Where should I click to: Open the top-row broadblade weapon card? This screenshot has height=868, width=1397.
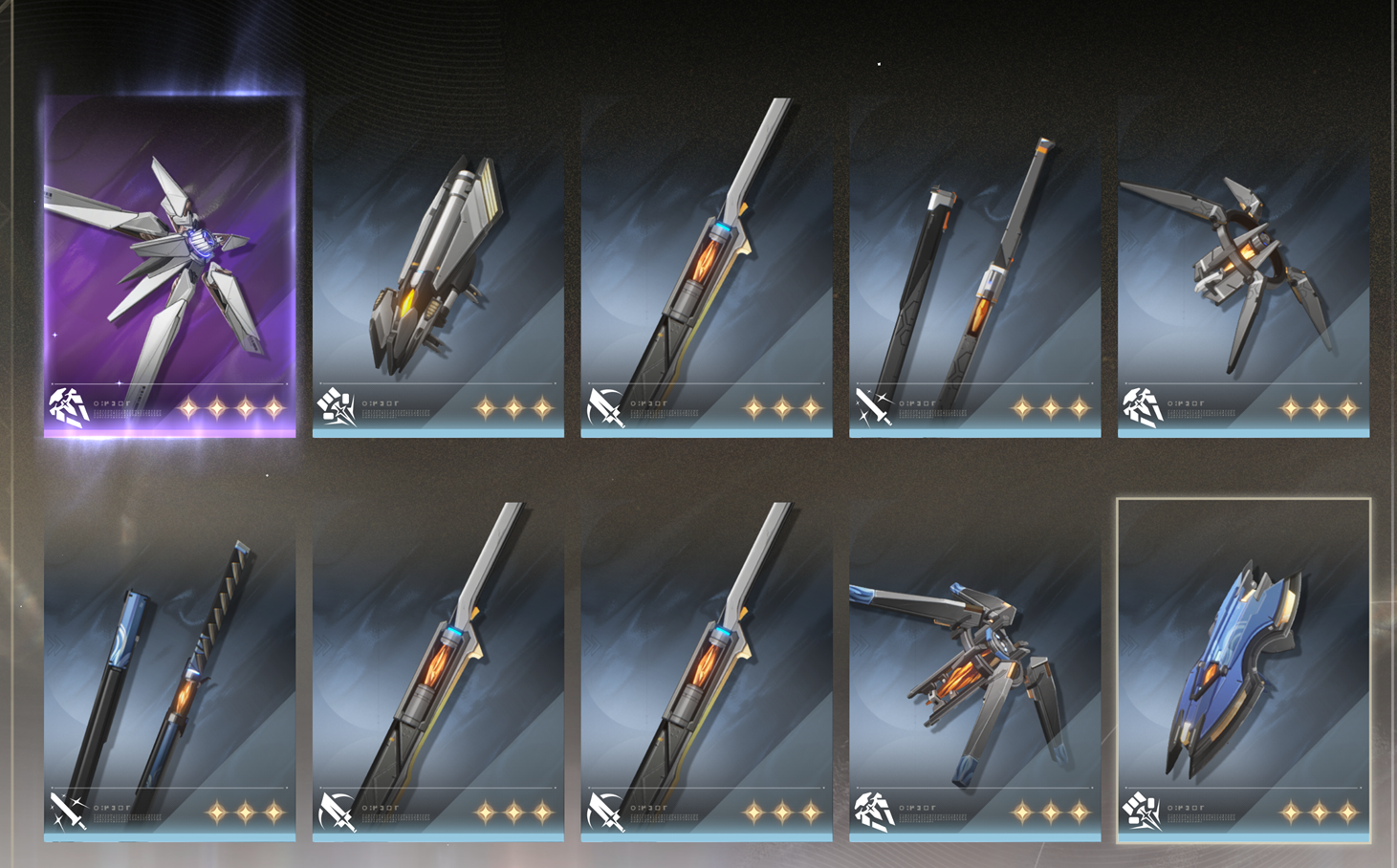coord(707,266)
